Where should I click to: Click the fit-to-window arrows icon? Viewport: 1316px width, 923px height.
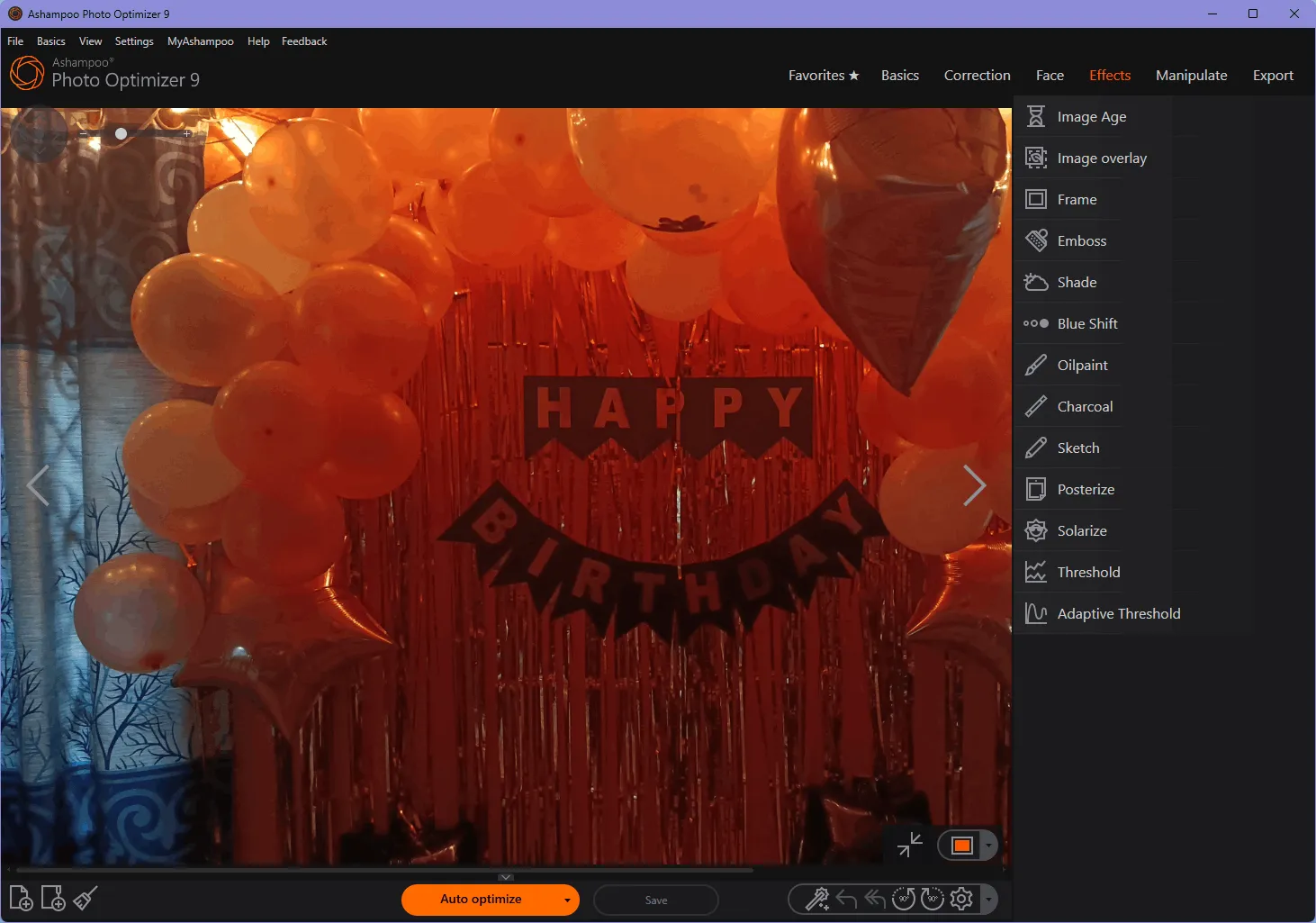click(x=909, y=845)
